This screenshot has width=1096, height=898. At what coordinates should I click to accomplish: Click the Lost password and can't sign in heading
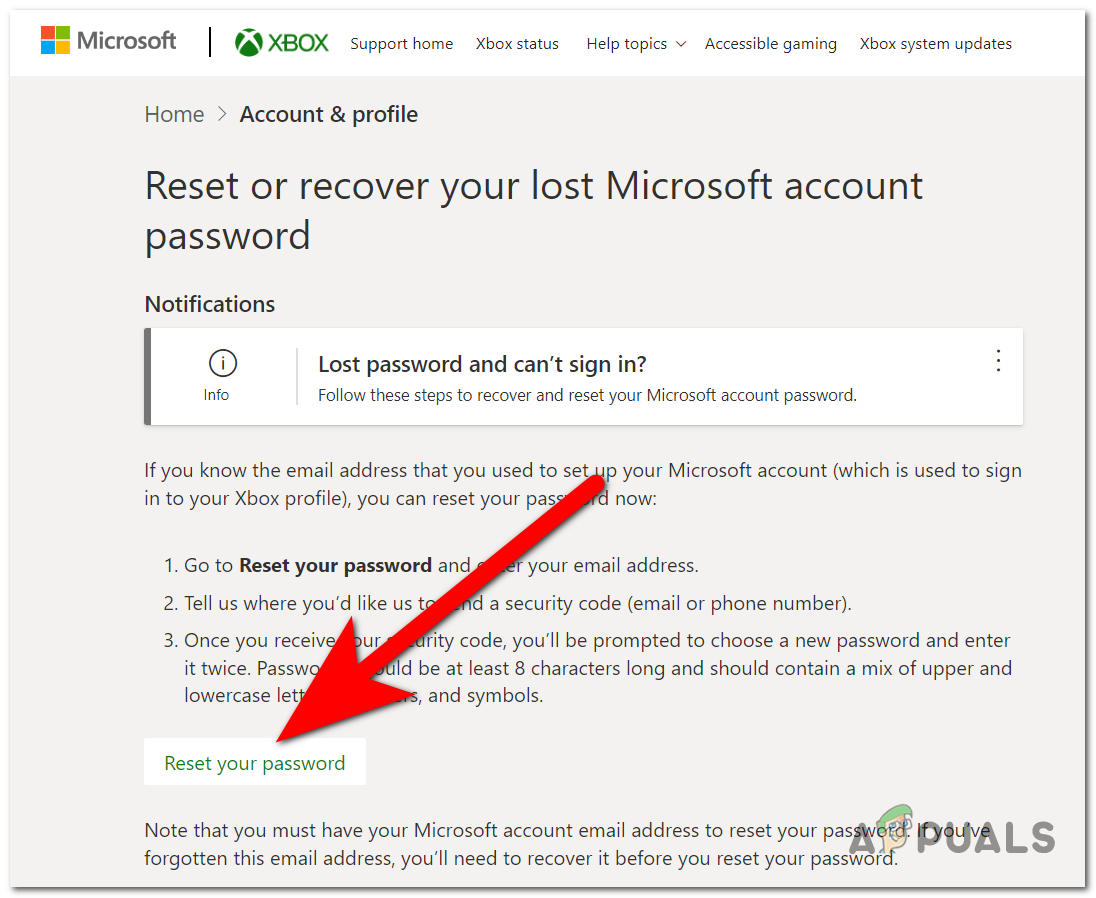click(x=482, y=364)
